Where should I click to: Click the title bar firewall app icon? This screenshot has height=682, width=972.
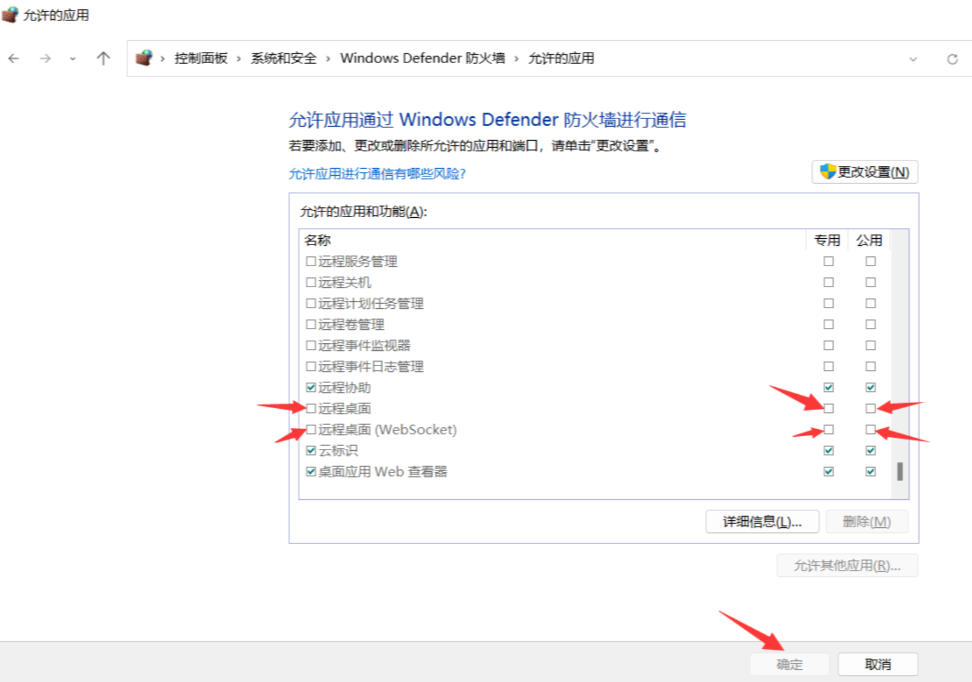(x=10, y=15)
